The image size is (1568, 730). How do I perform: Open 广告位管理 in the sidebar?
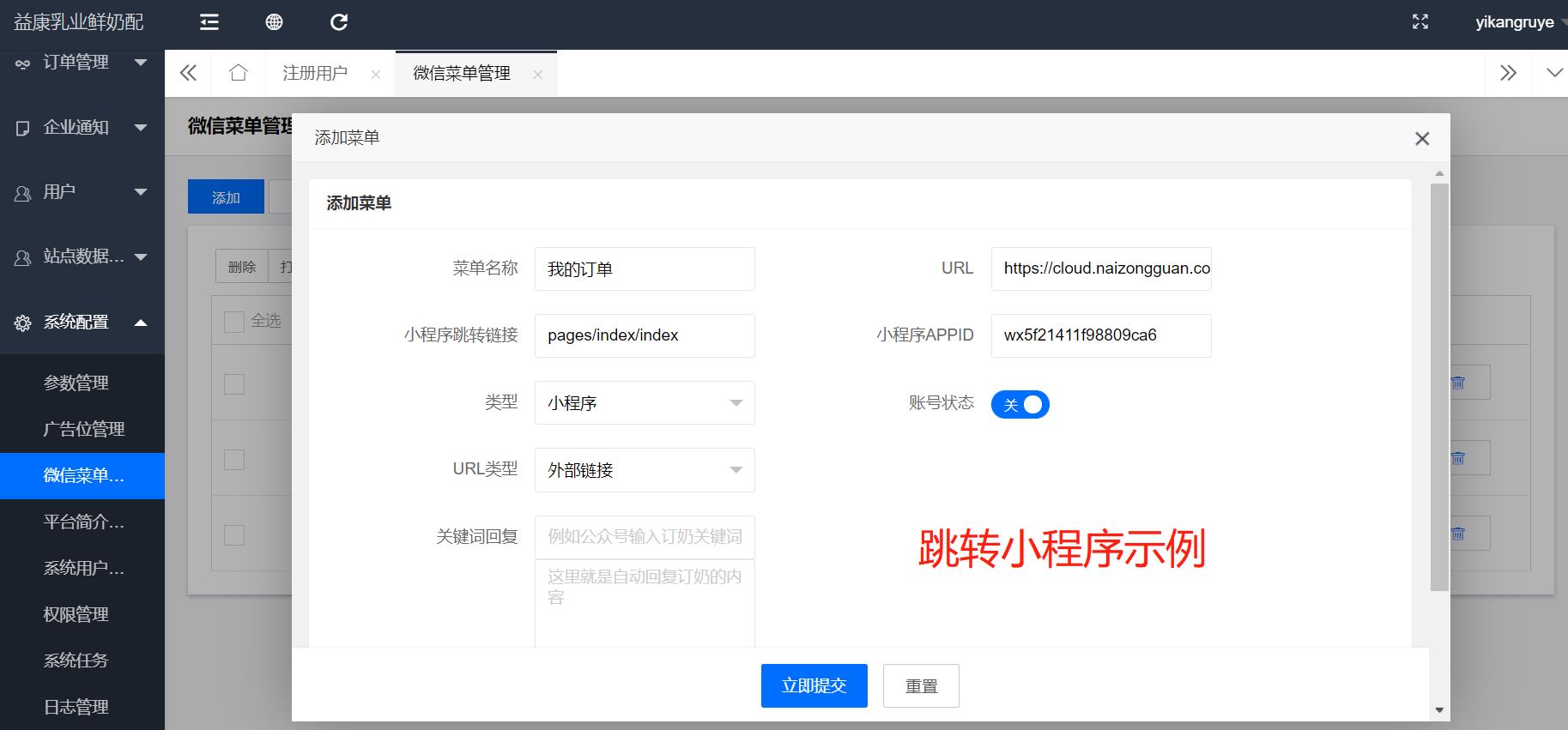(84, 429)
